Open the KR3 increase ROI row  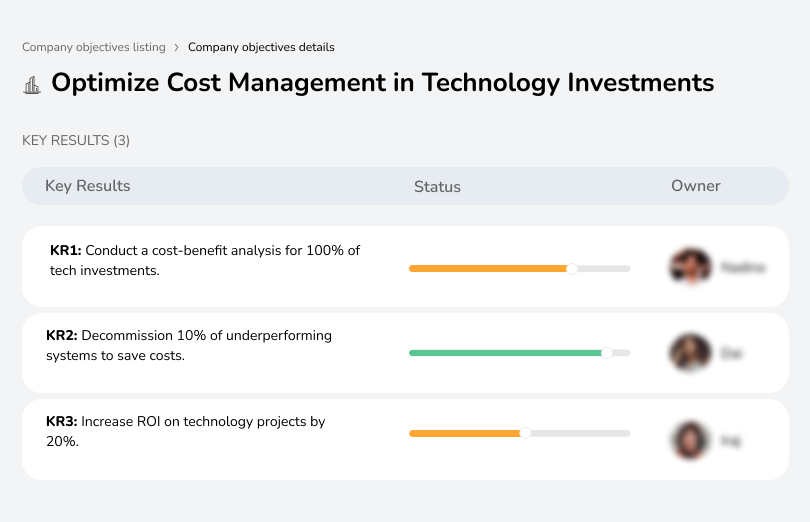tap(405, 439)
